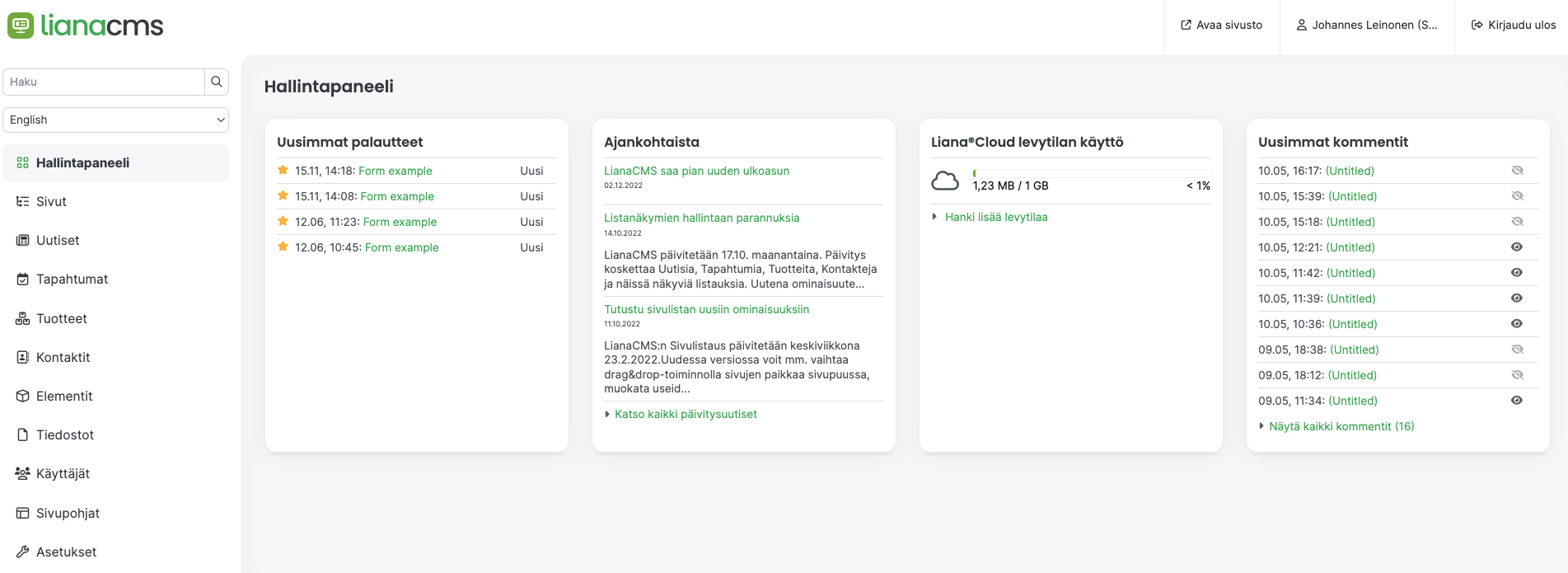Click the Asetukset wrench icon
Screen dimensions: 1568x573
click(x=23, y=552)
